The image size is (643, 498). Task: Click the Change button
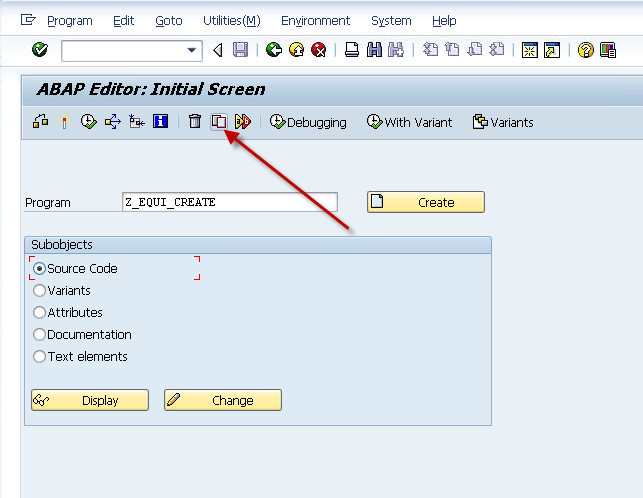[x=223, y=400]
